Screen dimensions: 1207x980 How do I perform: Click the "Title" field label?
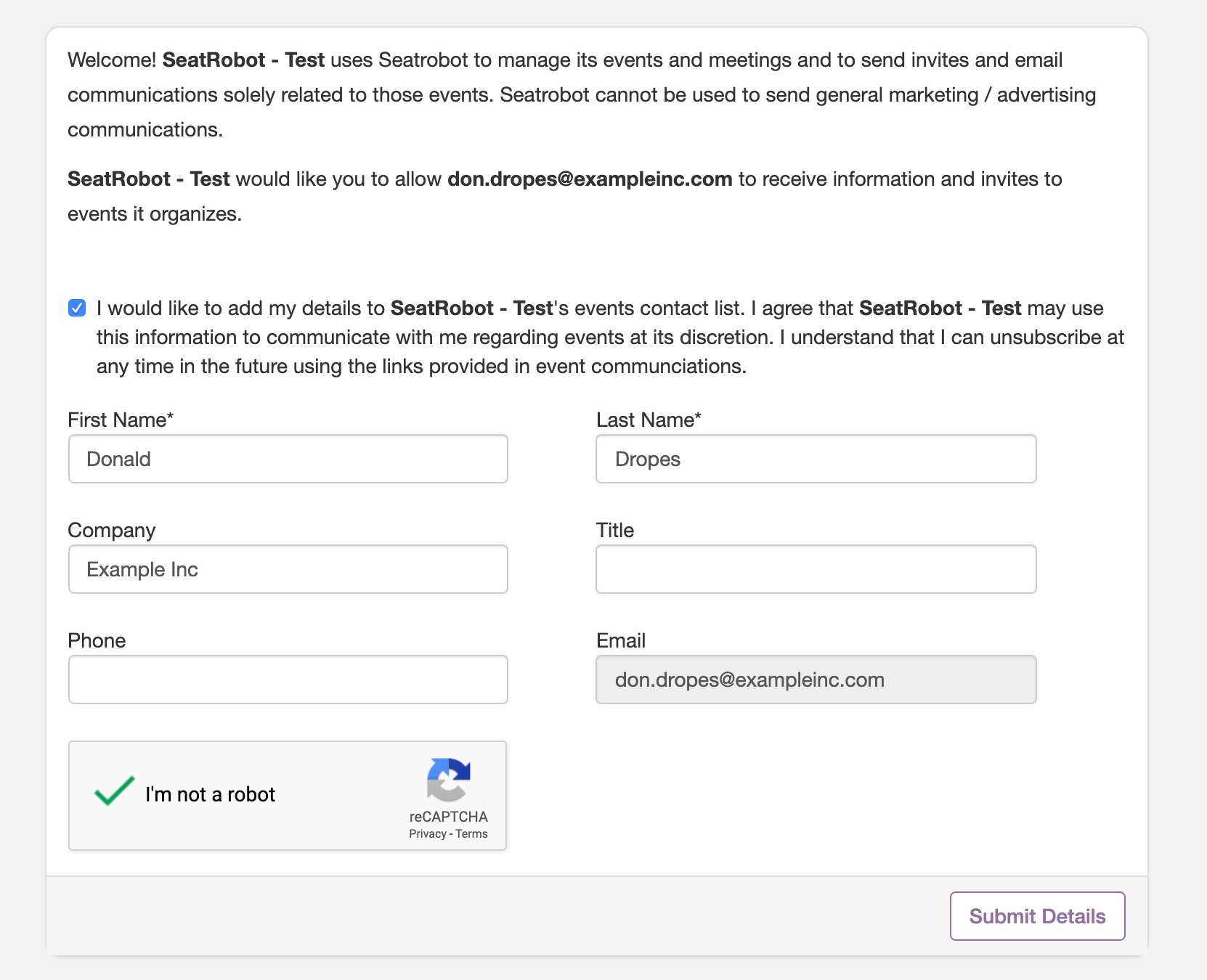point(615,530)
